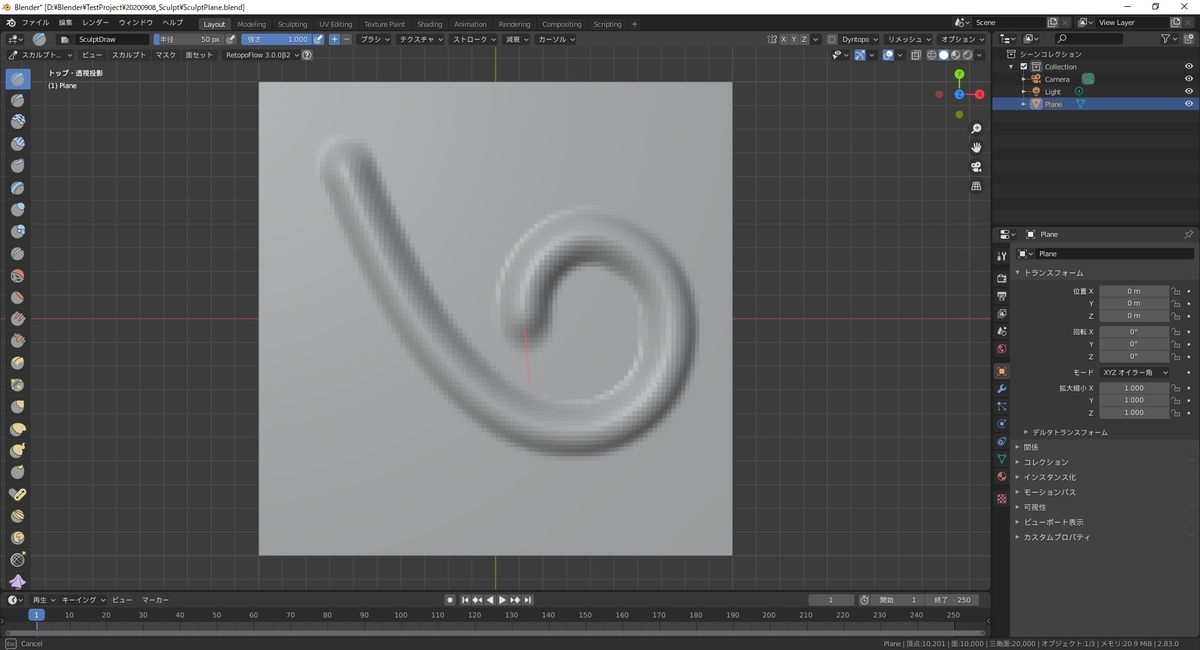Open the View Layer properties tab
This screenshot has height=650, width=1200.
(1001, 314)
